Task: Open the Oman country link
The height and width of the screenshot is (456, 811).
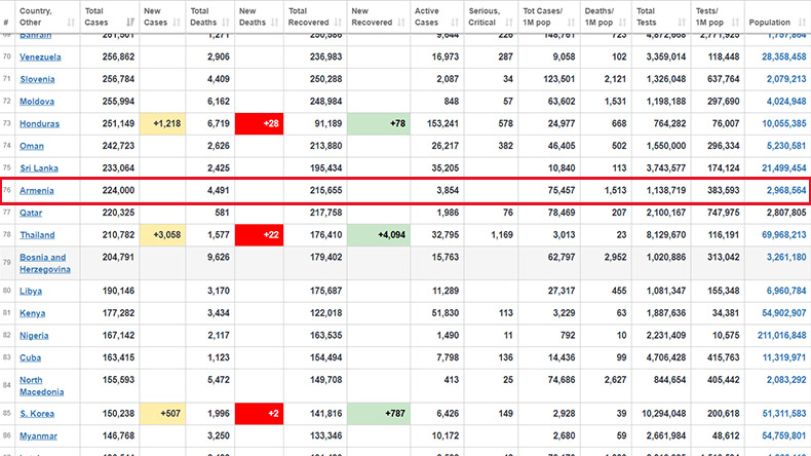Action: coord(32,146)
